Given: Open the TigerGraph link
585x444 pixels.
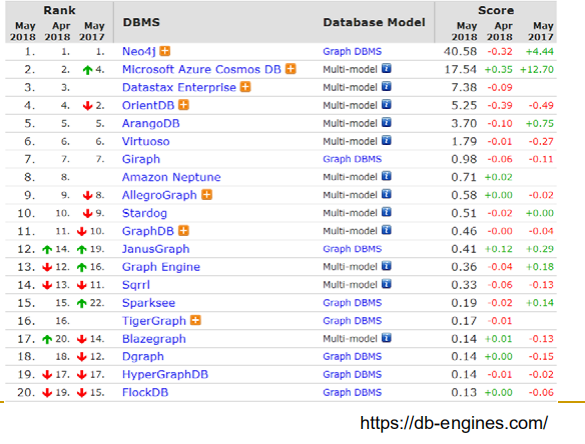Looking at the screenshot, I should click(x=154, y=321).
